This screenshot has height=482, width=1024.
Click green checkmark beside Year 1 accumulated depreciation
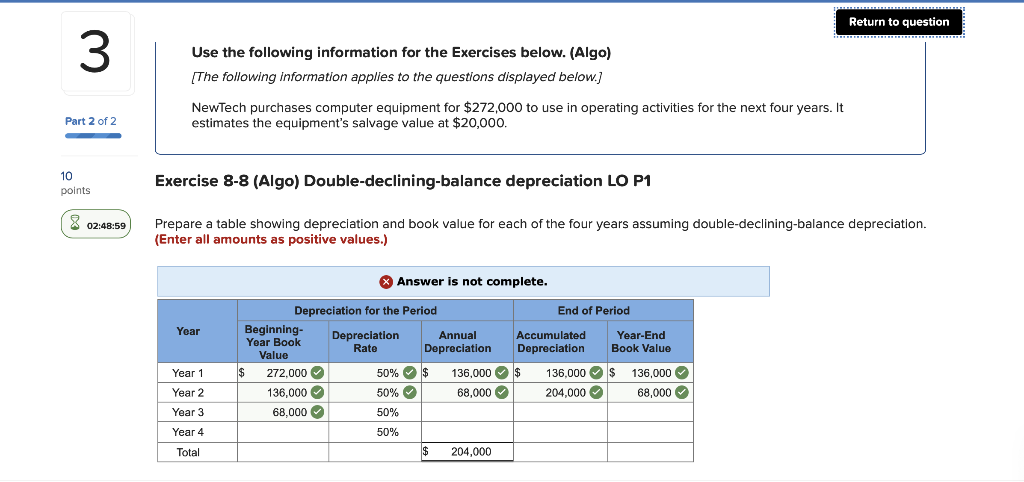pyautogui.click(x=596, y=373)
